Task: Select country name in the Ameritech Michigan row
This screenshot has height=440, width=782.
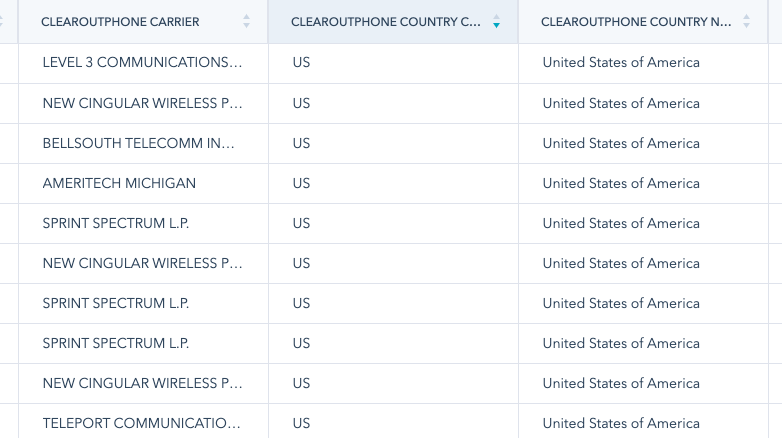Action: [621, 183]
